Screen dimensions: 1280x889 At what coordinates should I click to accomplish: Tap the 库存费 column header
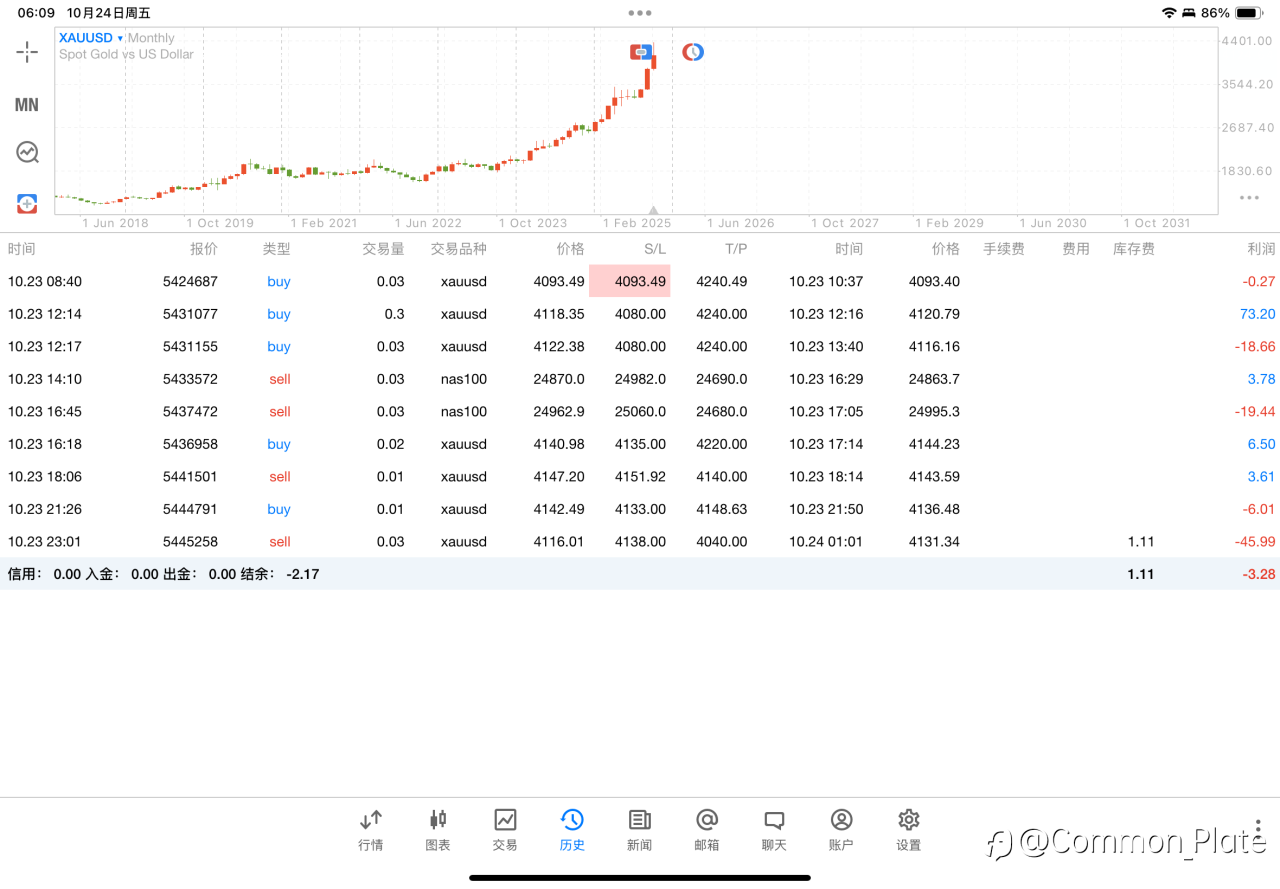pyautogui.click(x=1134, y=249)
